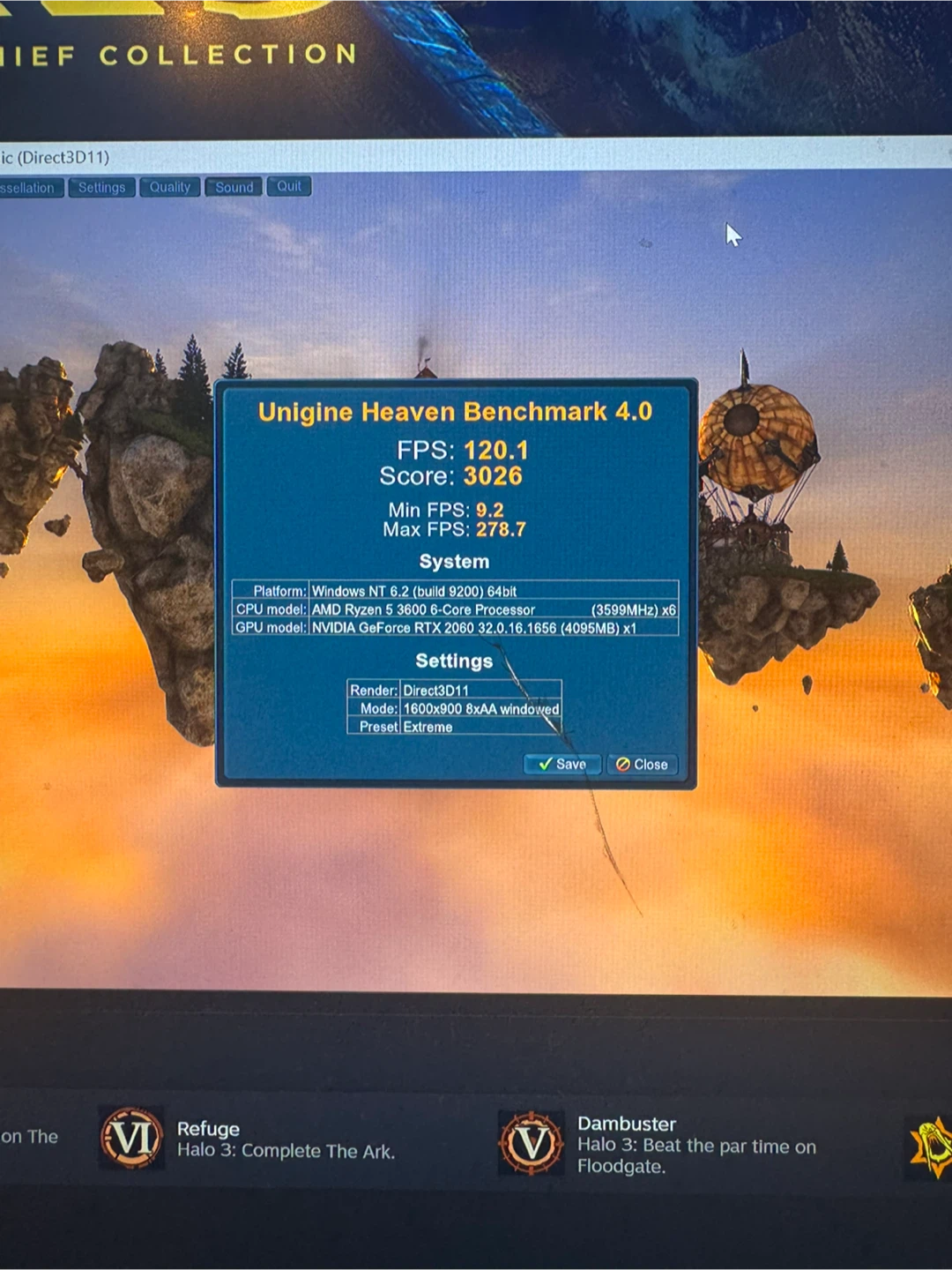Click the Refuge achievement VI badge icon
The width and height of the screenshot is (952, 1270).
131,1138
